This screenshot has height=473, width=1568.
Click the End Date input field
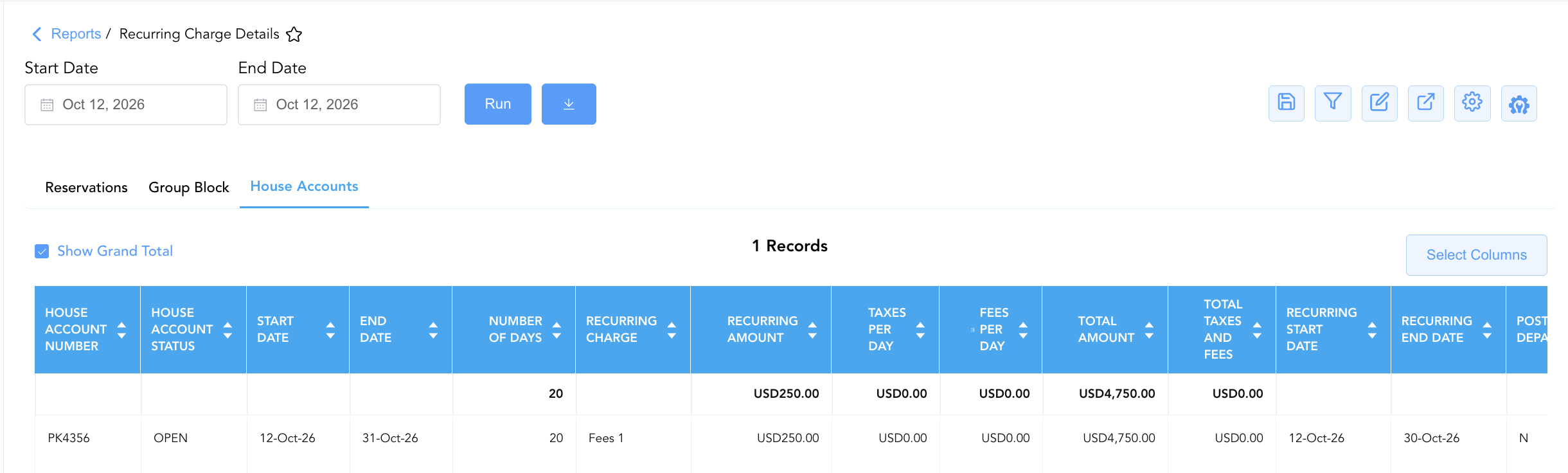pyautogui.click(x=339, y=105)
